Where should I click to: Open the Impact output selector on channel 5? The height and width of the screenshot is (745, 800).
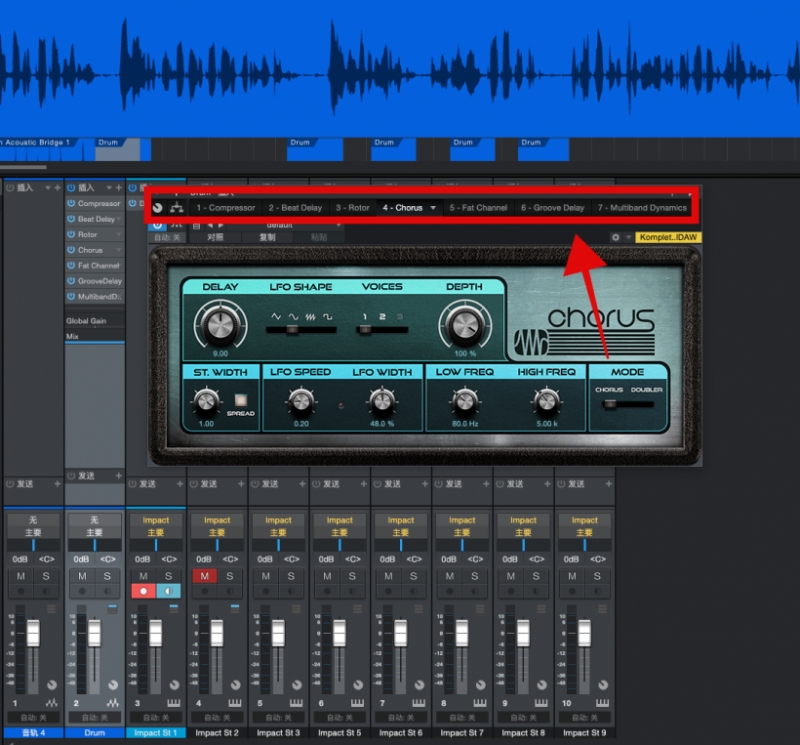[x=278, y=520]
